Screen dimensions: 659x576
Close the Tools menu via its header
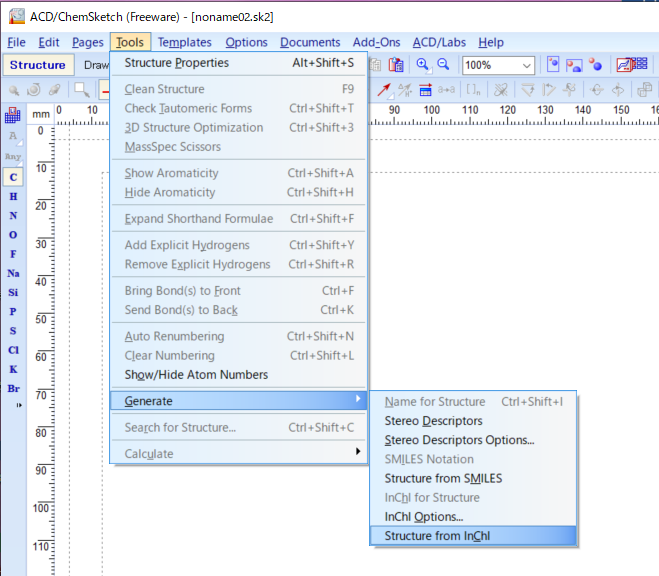pyautogui.click(x=130, y=42)
